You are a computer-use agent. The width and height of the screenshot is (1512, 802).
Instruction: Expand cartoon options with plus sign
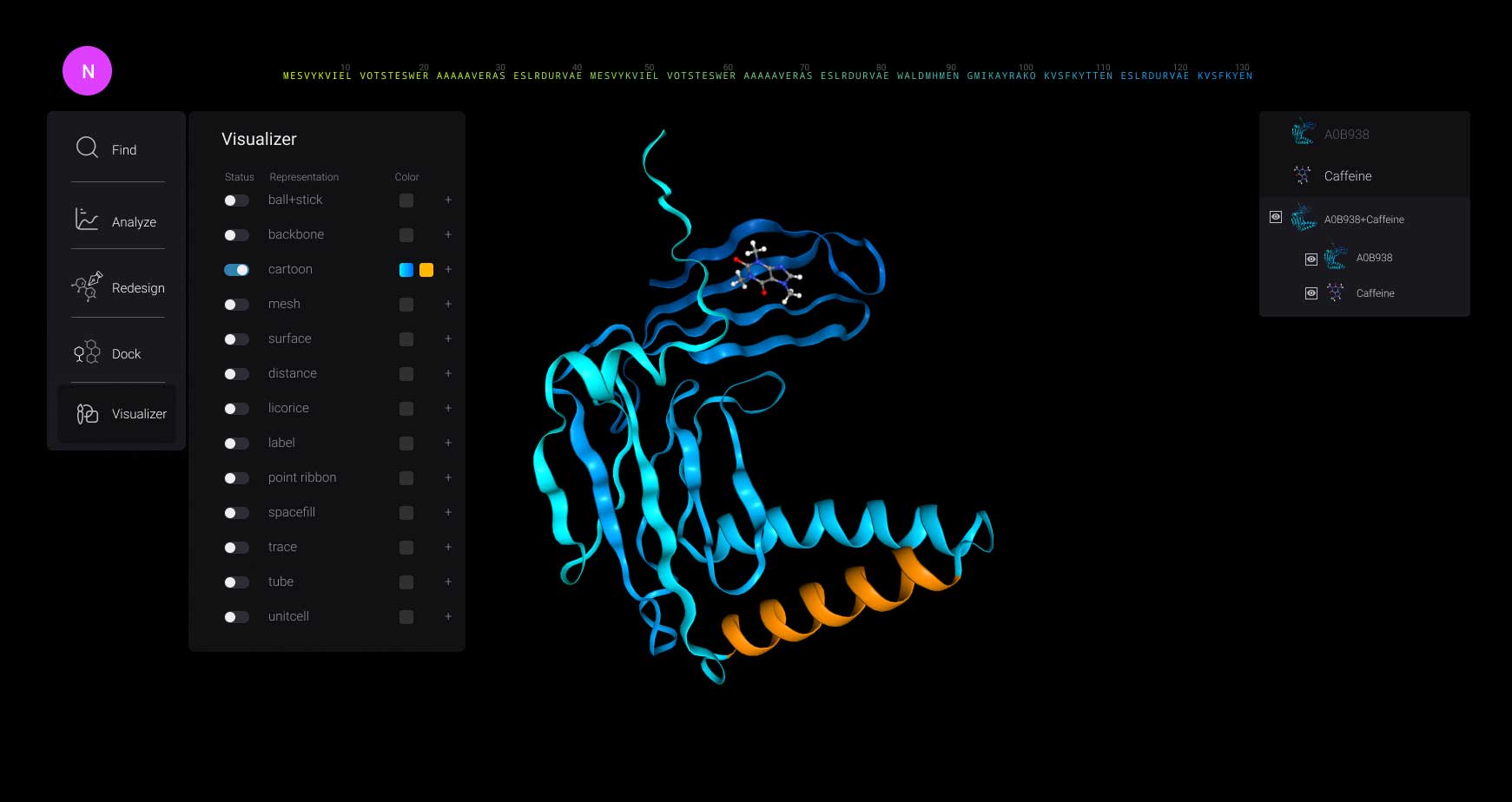[x=448, y=269]
